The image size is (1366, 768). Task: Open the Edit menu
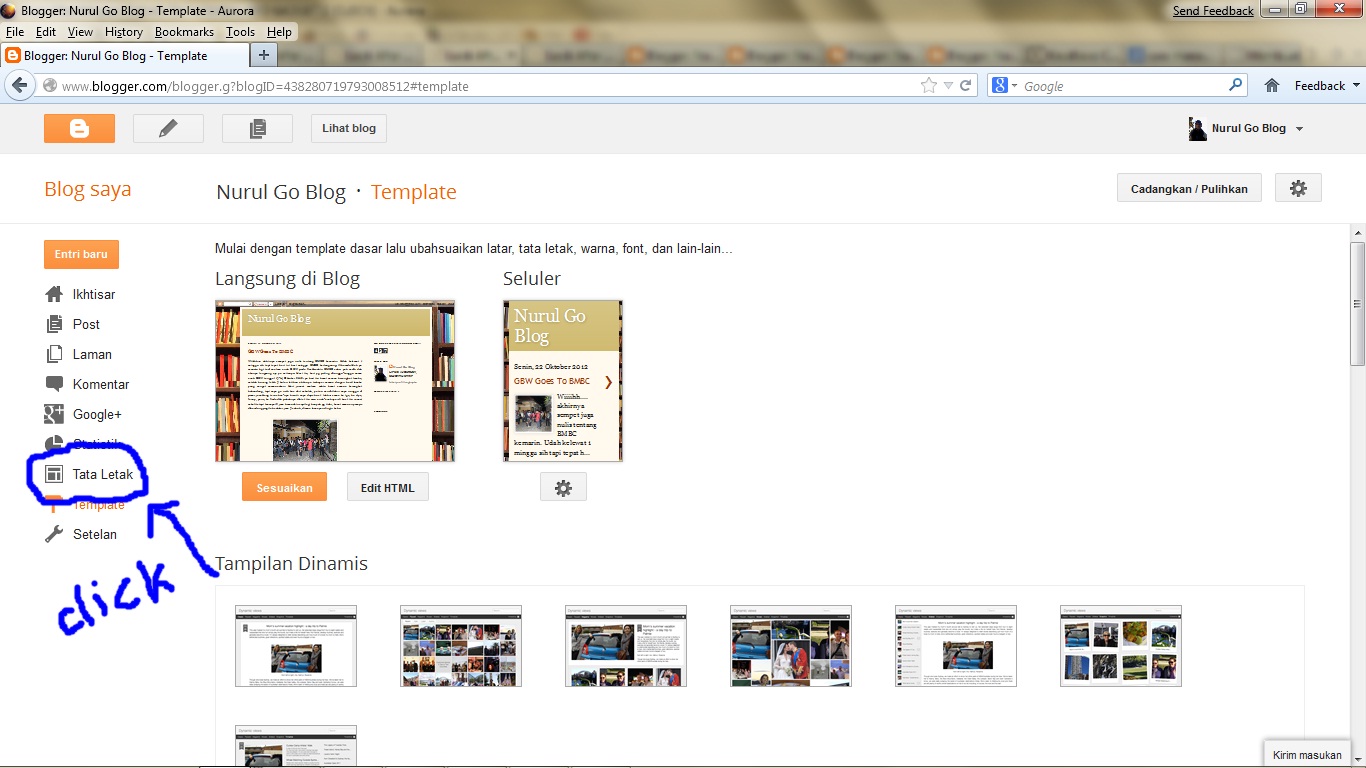coord(46,32)
